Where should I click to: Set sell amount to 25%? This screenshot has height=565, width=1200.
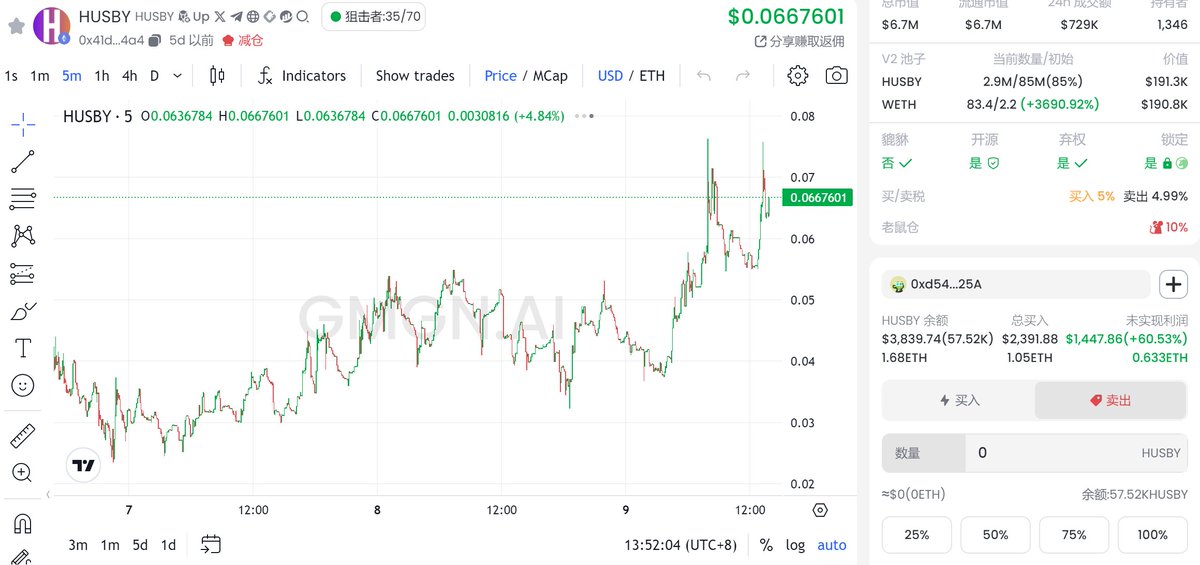click(x=917, y=535)
